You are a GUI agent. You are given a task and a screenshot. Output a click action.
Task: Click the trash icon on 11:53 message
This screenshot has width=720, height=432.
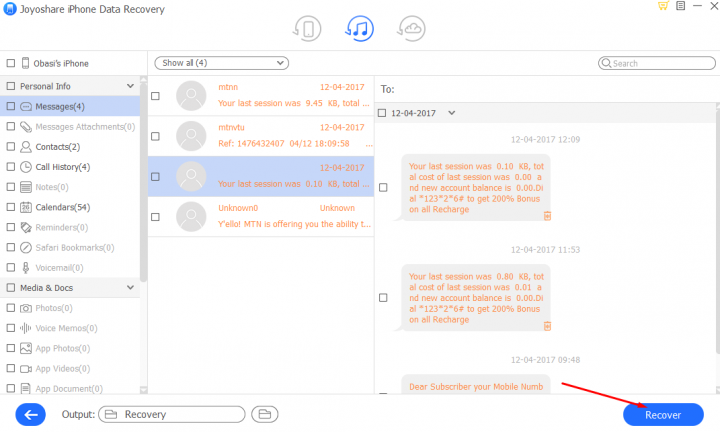point(547,326)
